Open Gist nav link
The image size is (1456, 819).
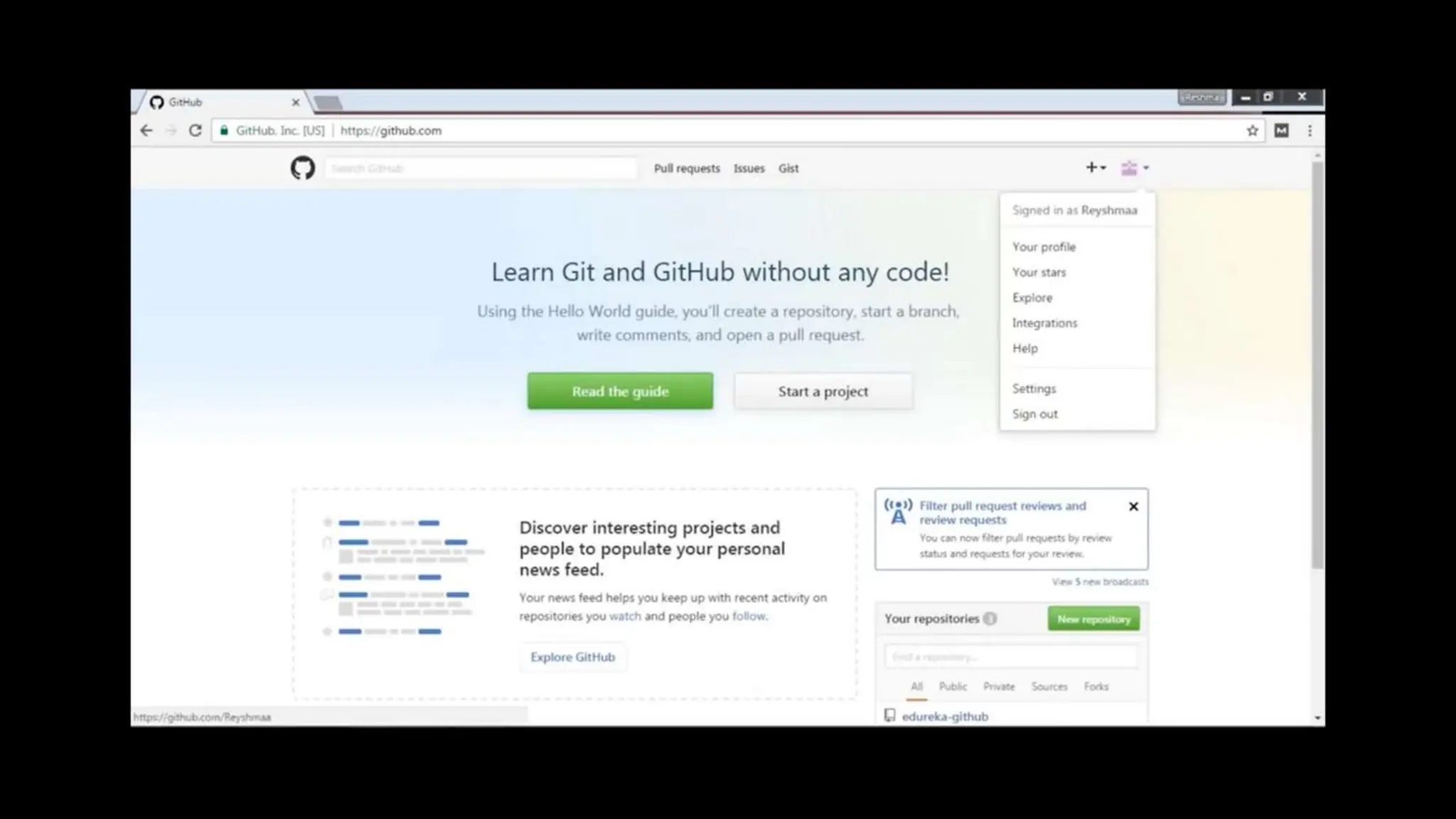788,168
